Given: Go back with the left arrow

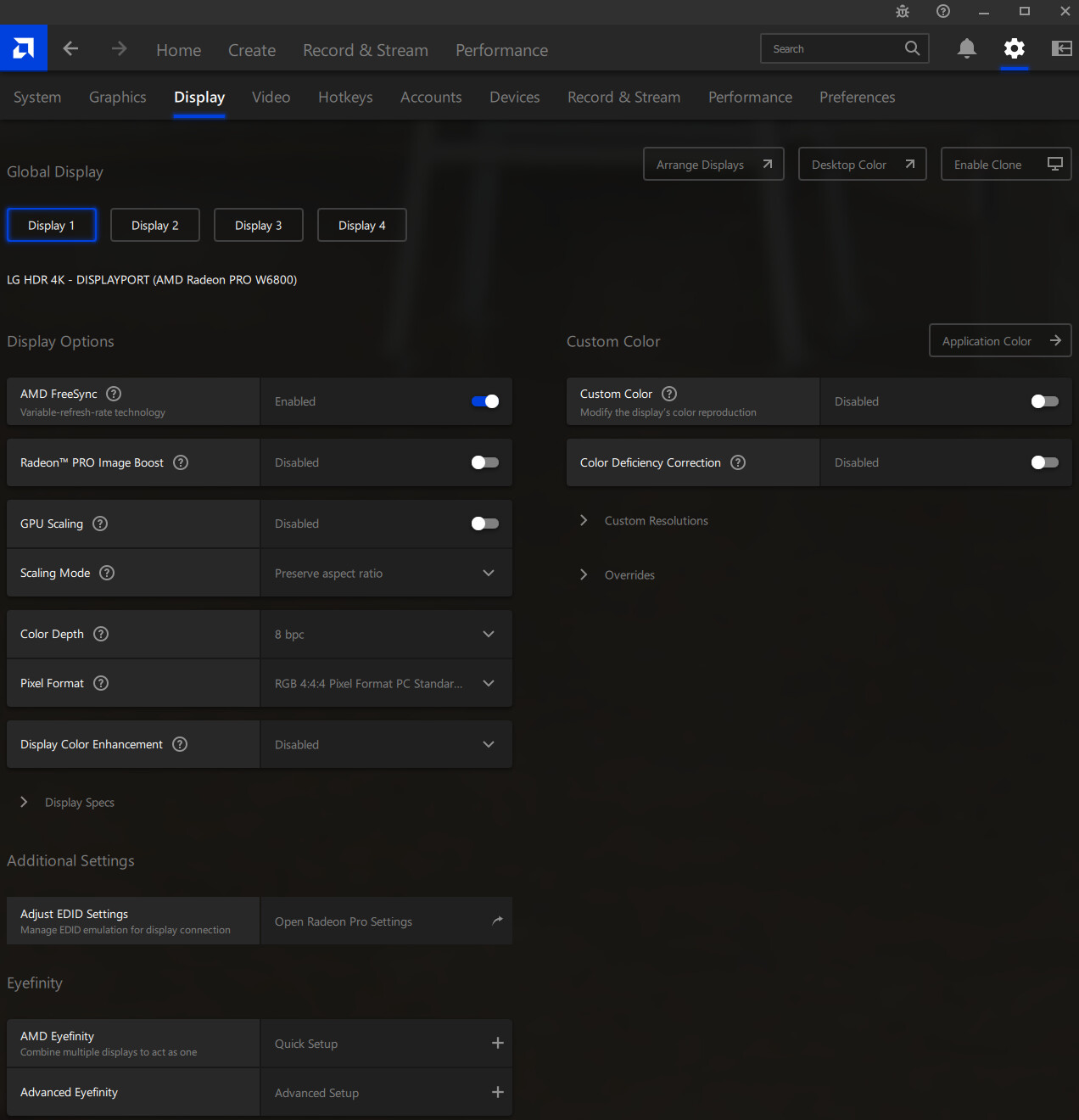Looking at the screenshot, I should click(x=71, y=49).
